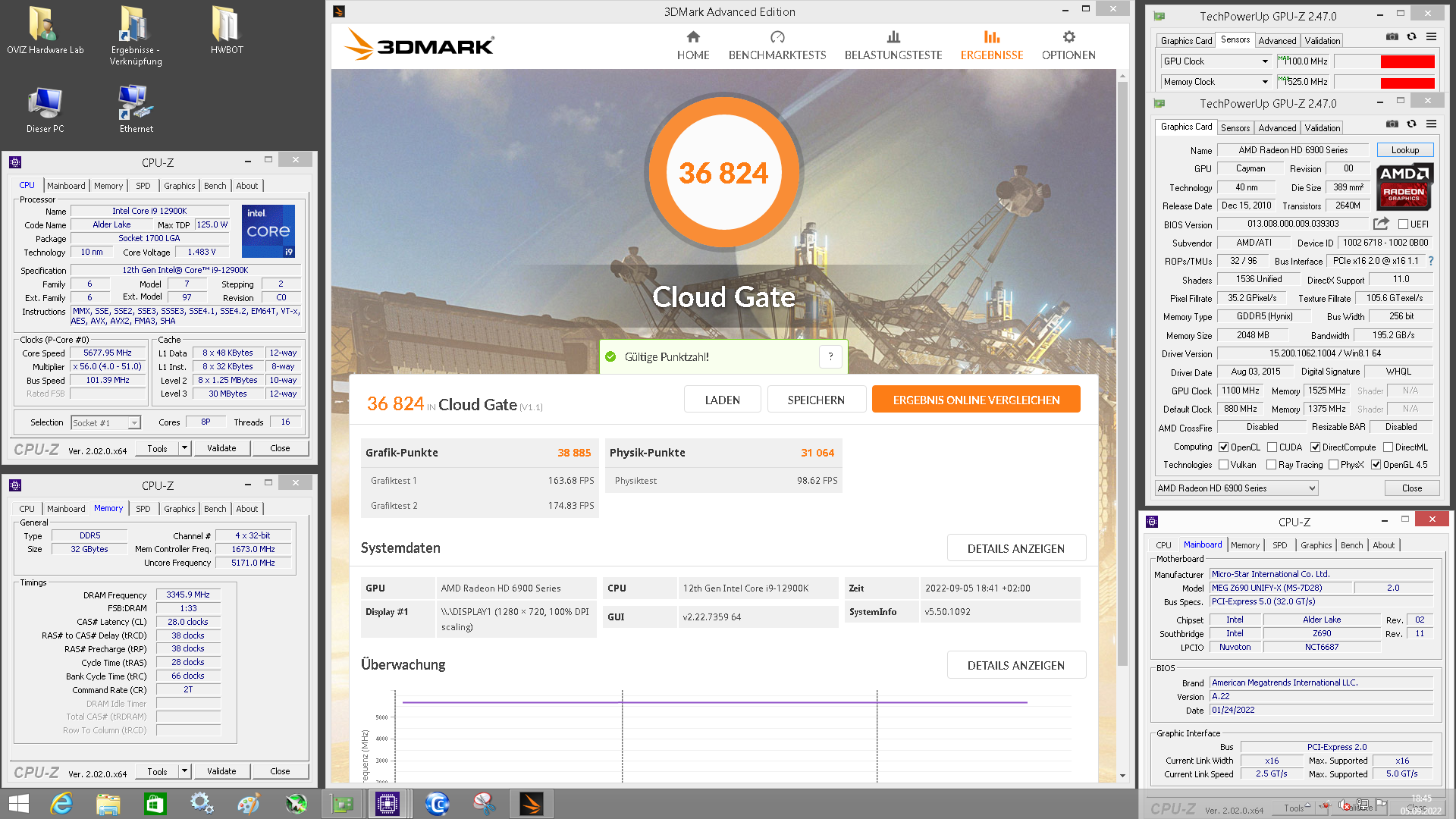
Task: Click the LADEN button
Action: [722, 400]
